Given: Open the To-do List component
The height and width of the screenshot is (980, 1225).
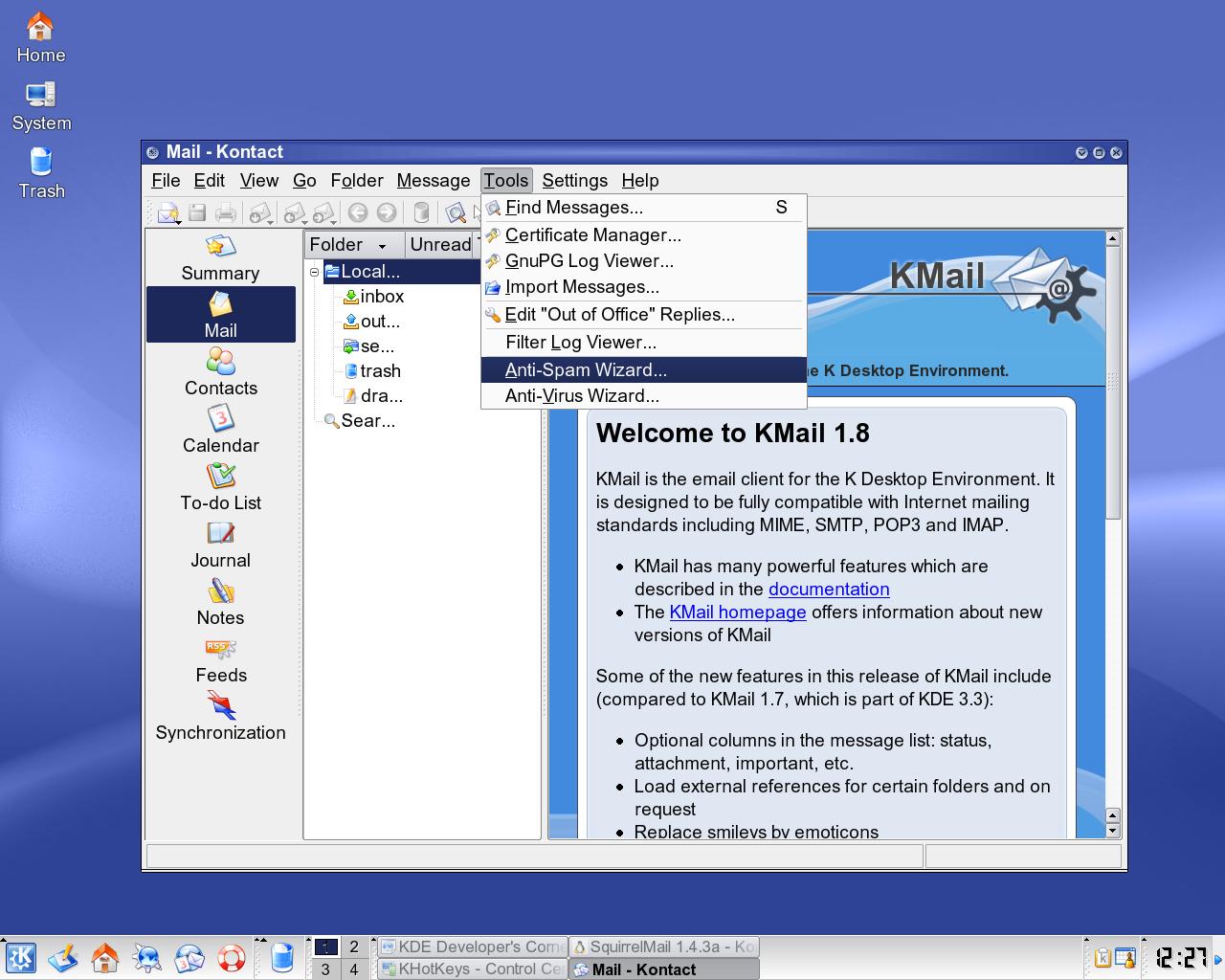Looking at the screenshot, I should [220, 488].
